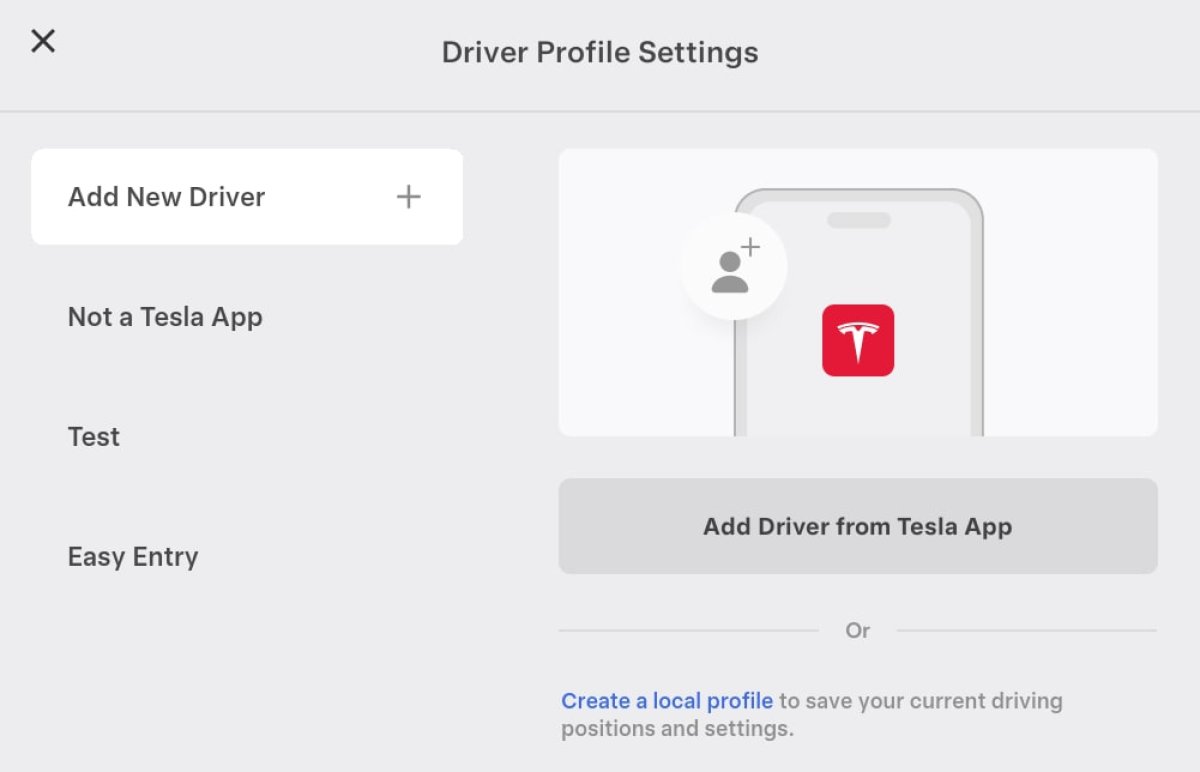Viewport: 1200px width, 772px height.
Task: Click the plus icon beside Add New Driver
Action: 408,197
